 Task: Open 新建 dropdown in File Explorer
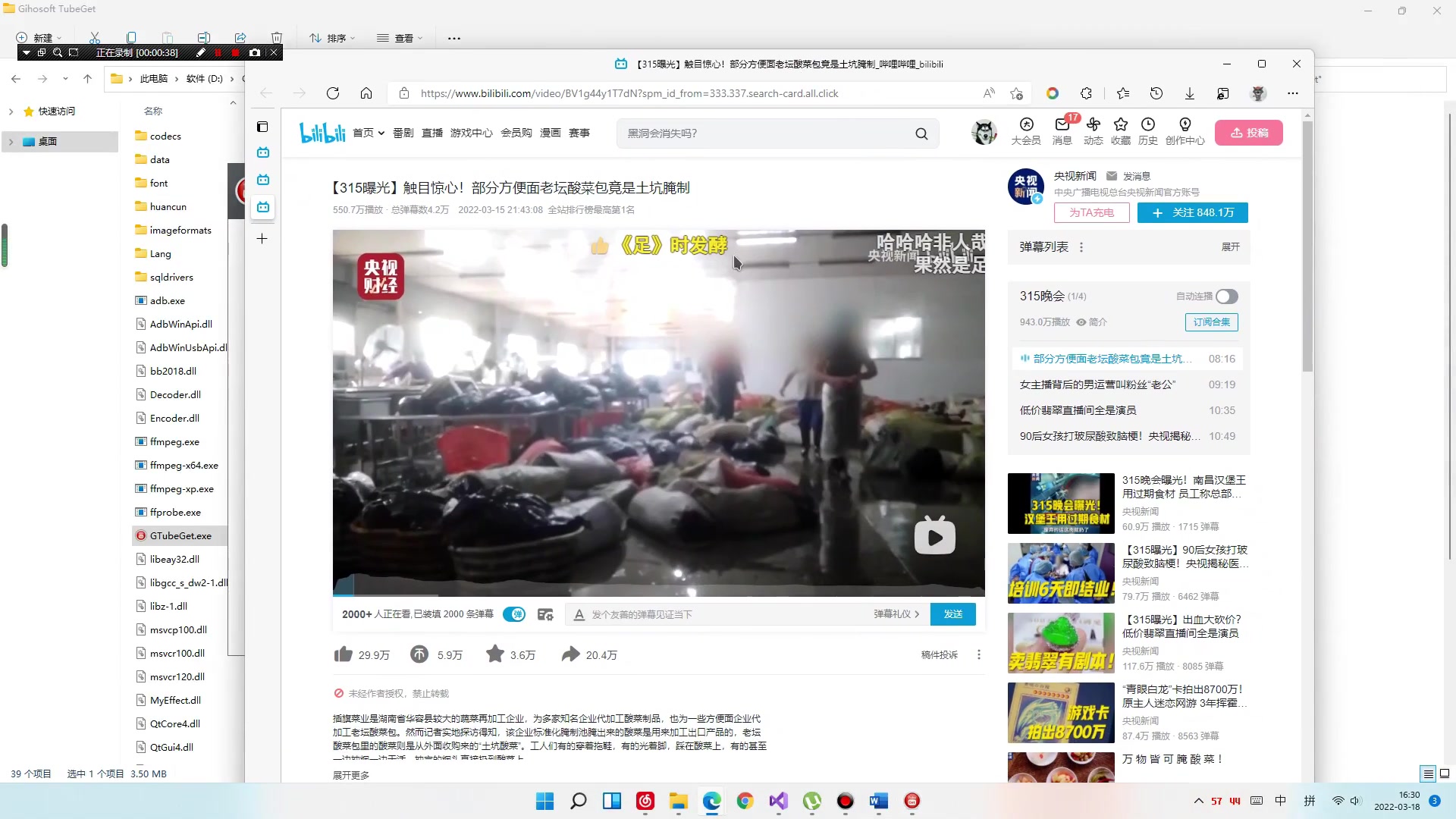39,38
